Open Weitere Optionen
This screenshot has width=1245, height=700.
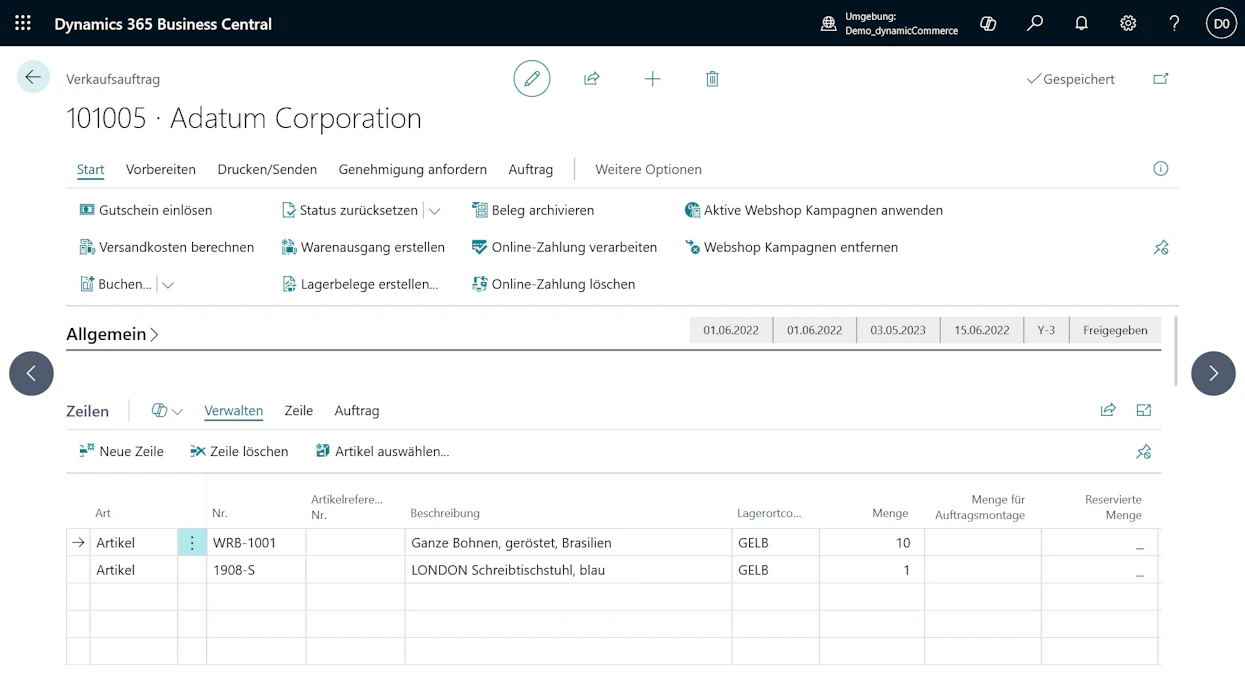(648, 169)
